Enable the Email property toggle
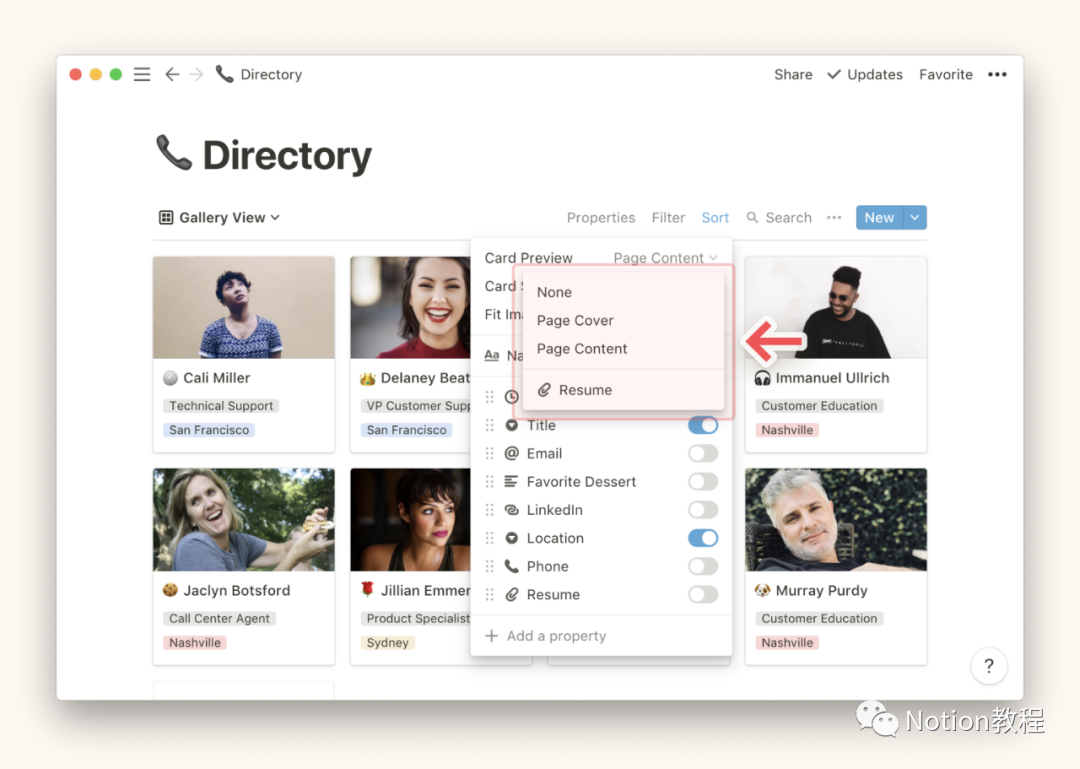Viewport: 1080px width, 769px height. (703, 454)
